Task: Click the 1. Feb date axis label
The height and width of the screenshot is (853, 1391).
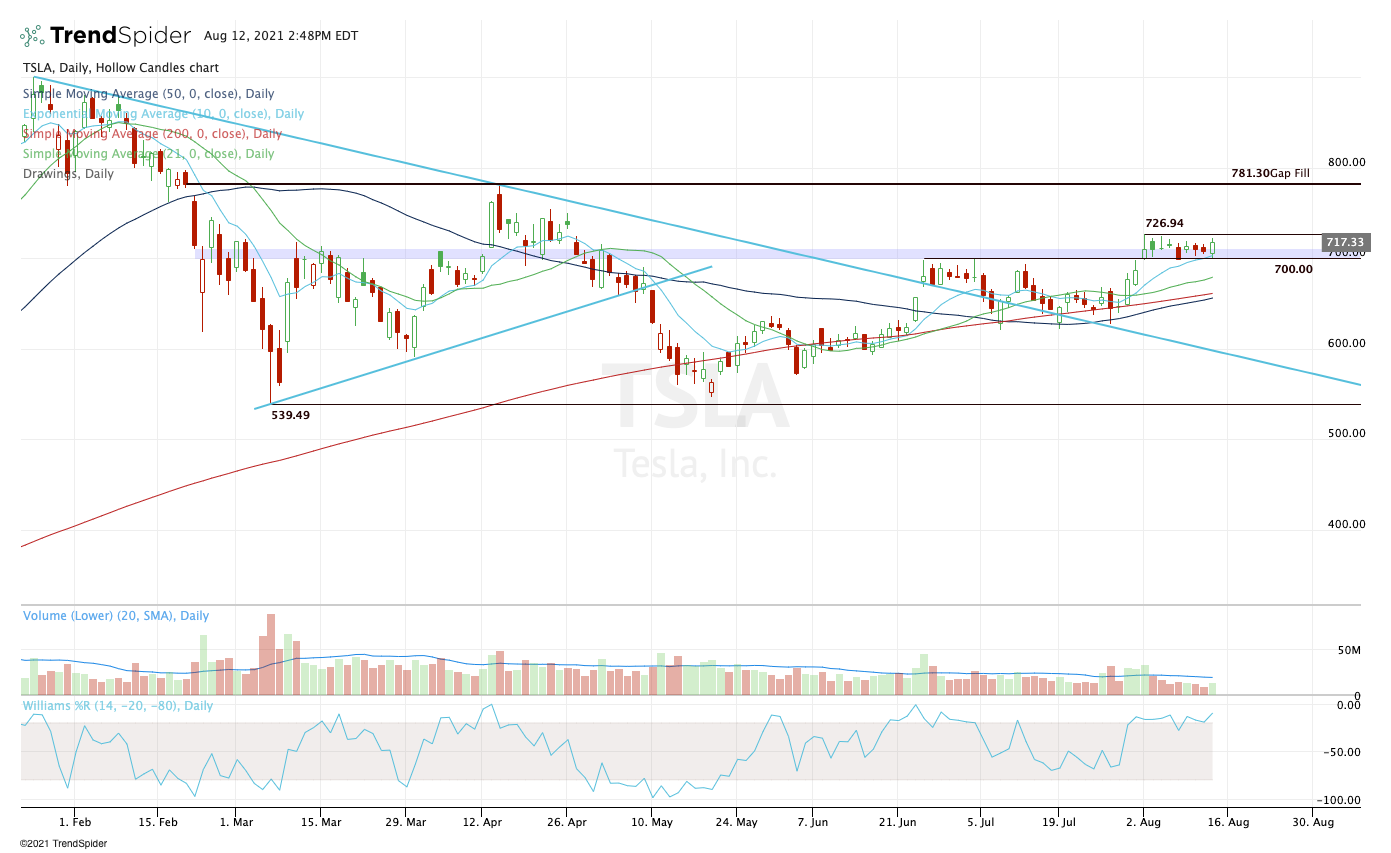Action: click(x=75, y=823)
